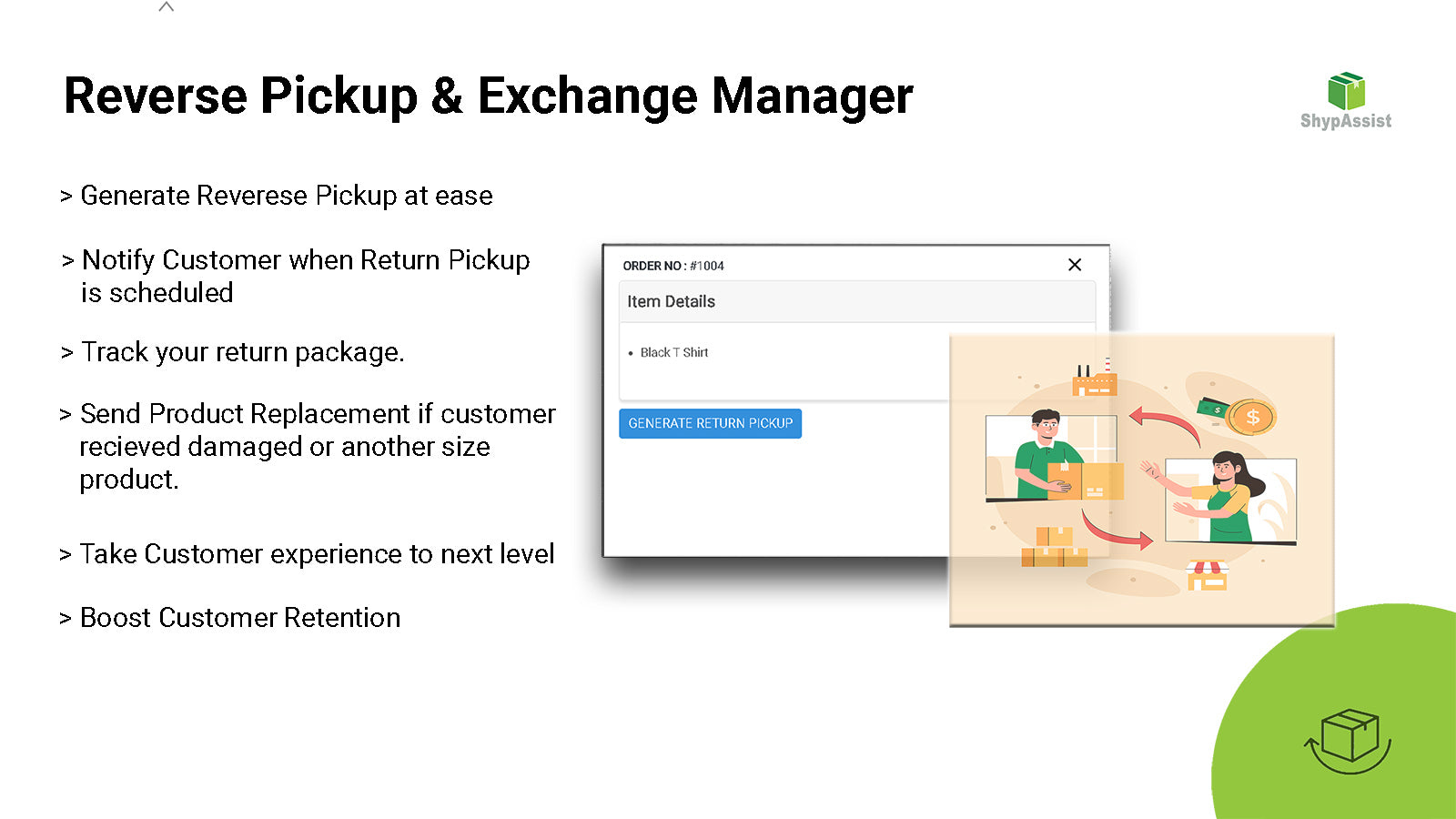The height and width of the screenshot is (819, 1456).
Task: Select the green package box icon
Action: pyautogui.click(x=1343, y=90)
